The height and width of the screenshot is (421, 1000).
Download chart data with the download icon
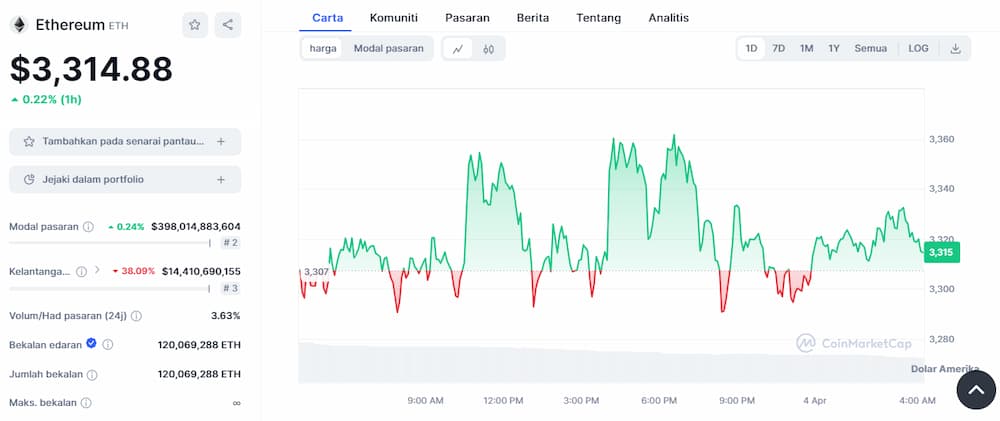coord(955,48)
